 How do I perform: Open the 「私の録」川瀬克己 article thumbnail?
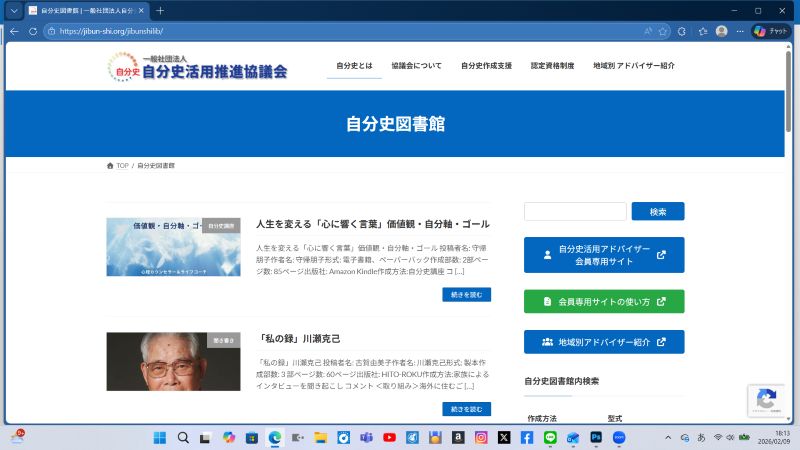(173, 361)
